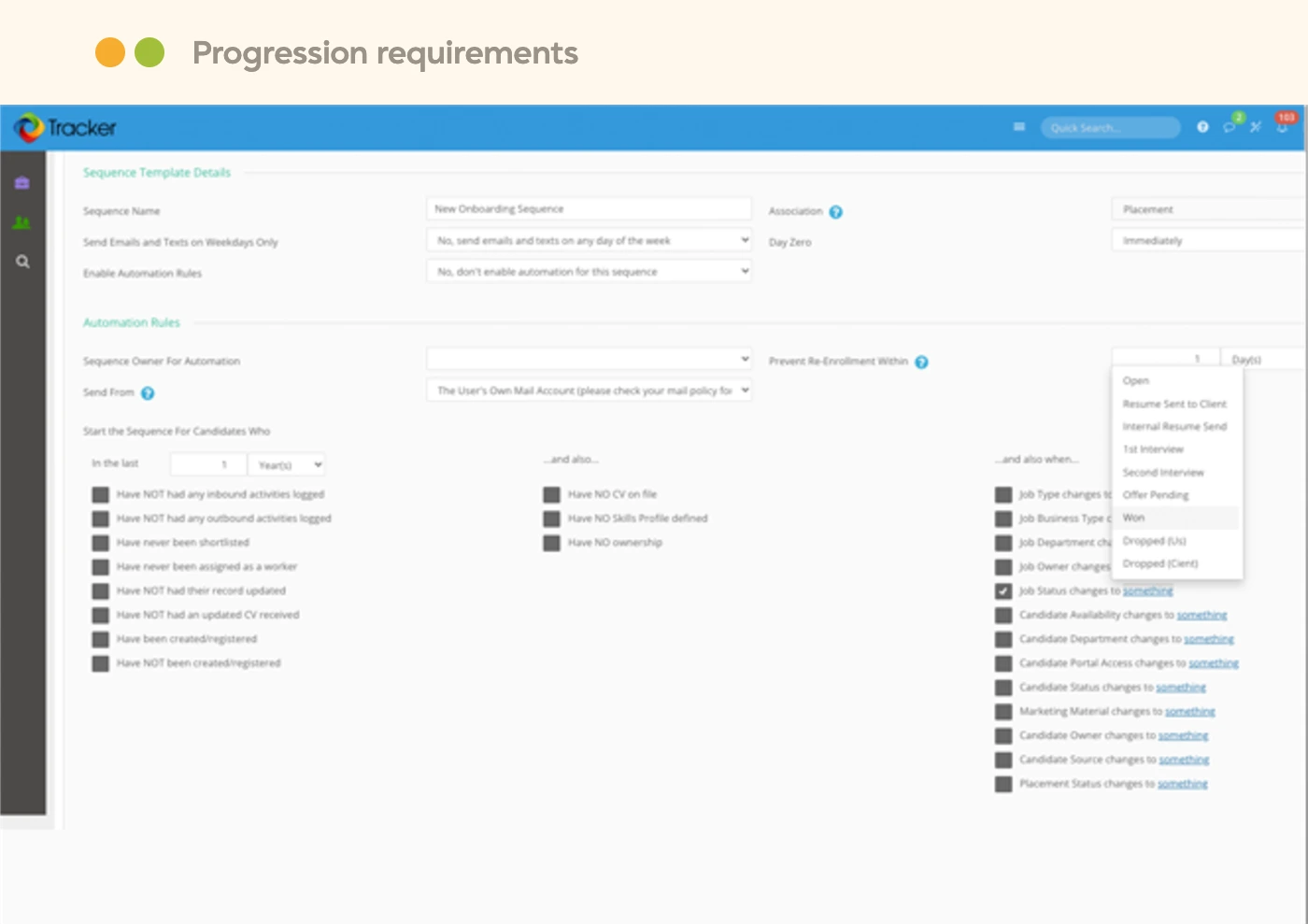The height and width of the screenshot is (924, 1308).
Task: Click something link for Placement Status
Action: [x=1183, y=784]
